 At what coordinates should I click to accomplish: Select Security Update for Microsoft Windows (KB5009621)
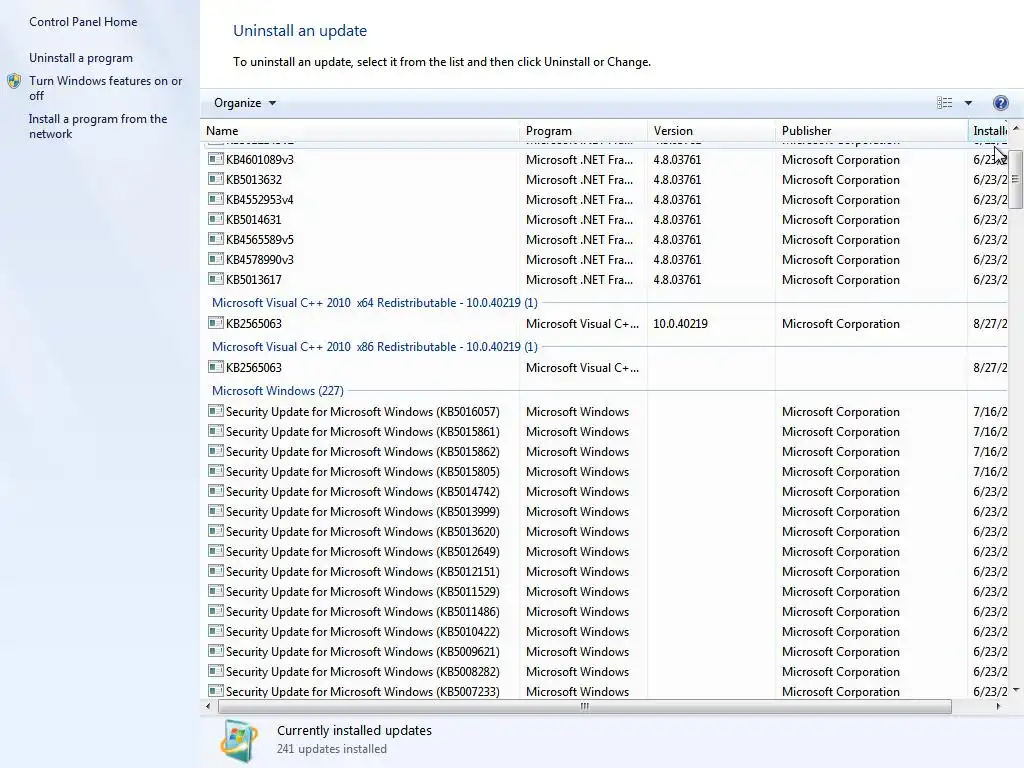(362, 652)
